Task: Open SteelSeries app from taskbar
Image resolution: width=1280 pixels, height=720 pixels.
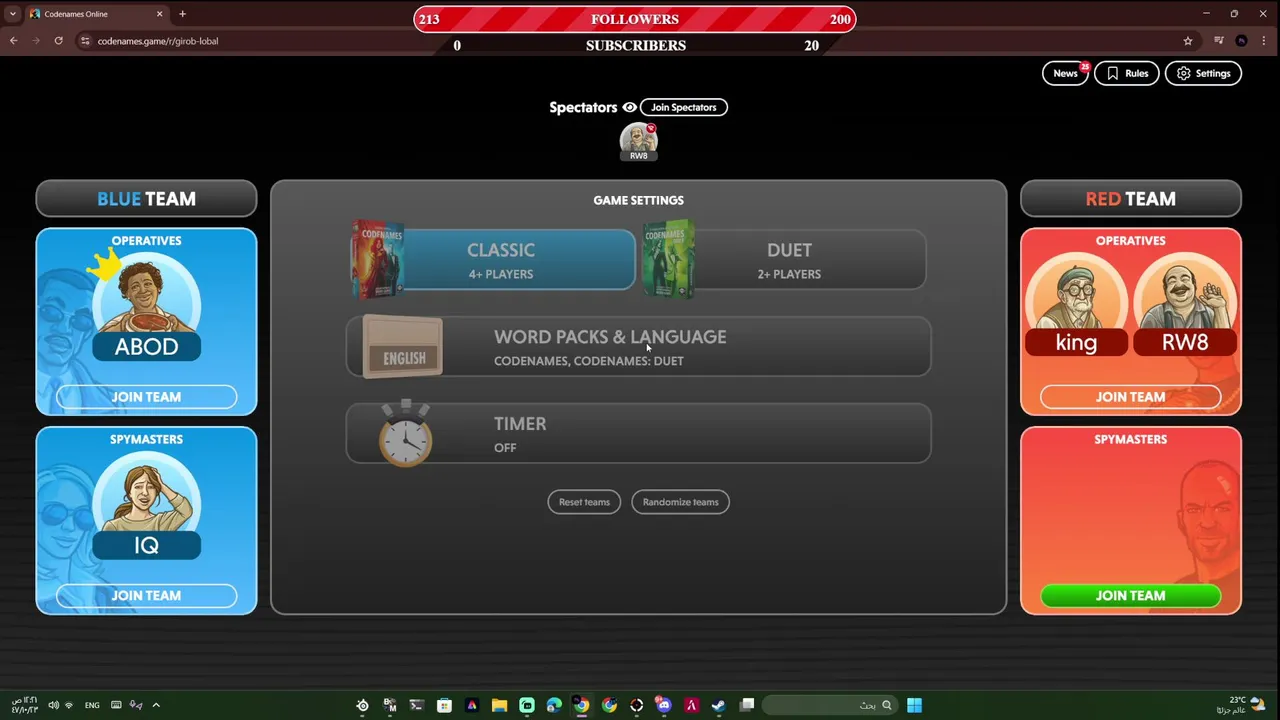Action: [362, 705]
